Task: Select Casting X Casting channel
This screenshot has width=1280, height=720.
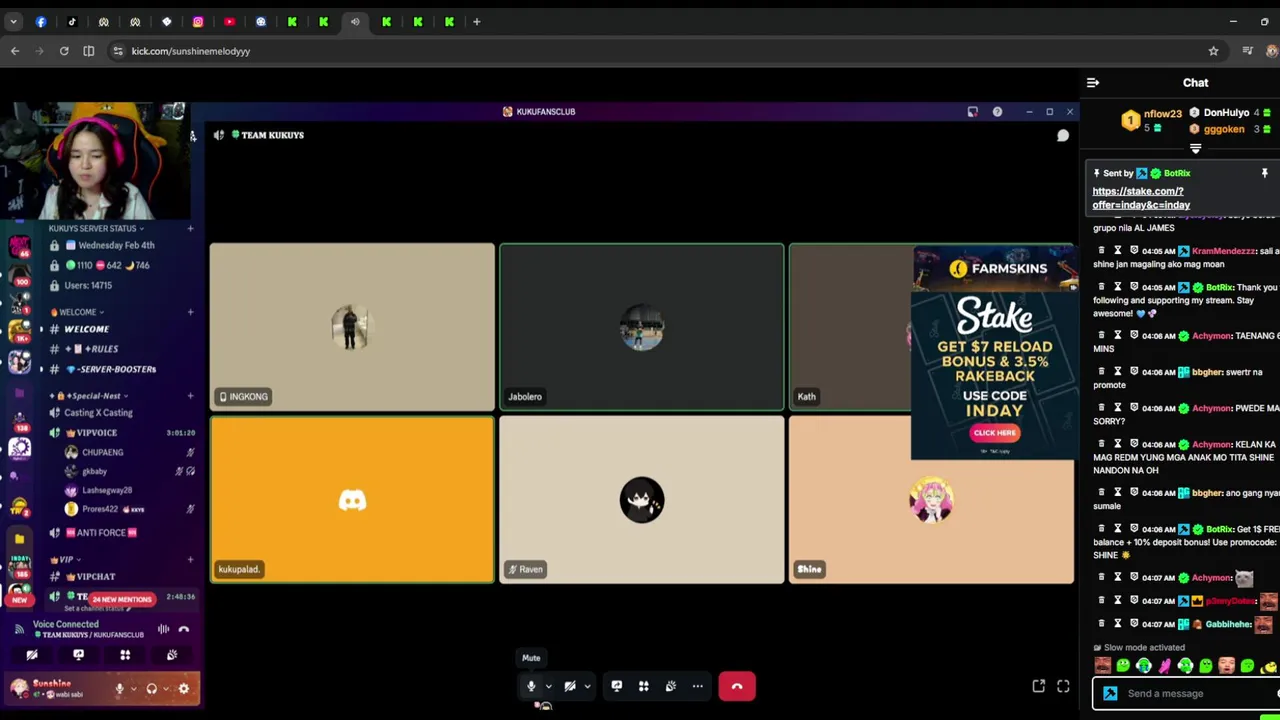Action: tap(98, 413)
